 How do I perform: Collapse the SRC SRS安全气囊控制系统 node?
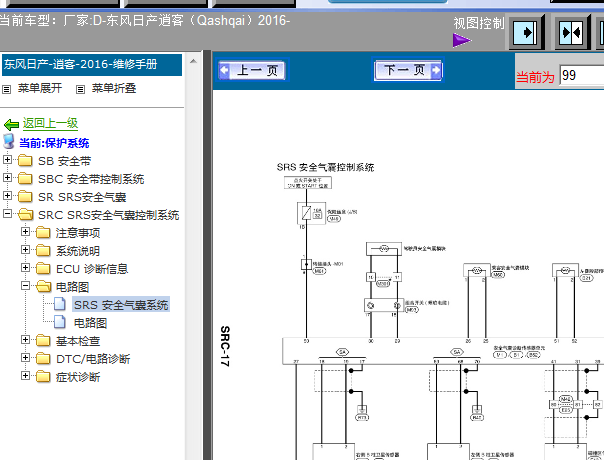coord(7,213)
